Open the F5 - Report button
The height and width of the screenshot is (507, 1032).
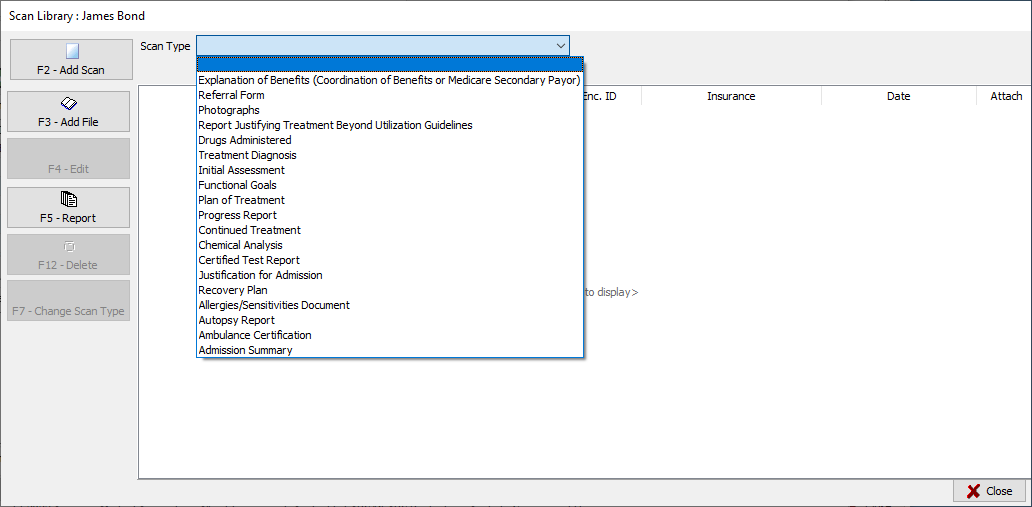click(x=70, y=207)
